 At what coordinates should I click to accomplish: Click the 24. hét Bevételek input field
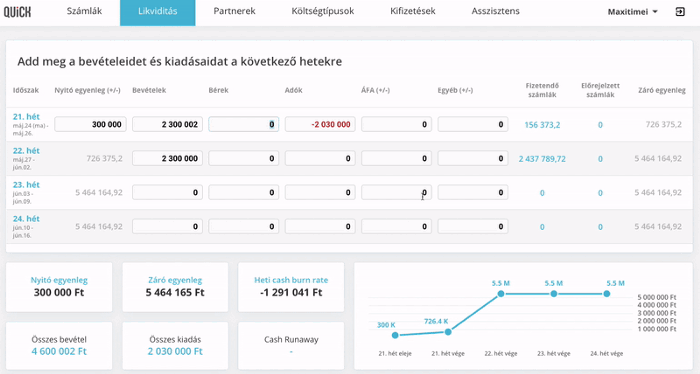pyautogui.click(x=167, y=226)
